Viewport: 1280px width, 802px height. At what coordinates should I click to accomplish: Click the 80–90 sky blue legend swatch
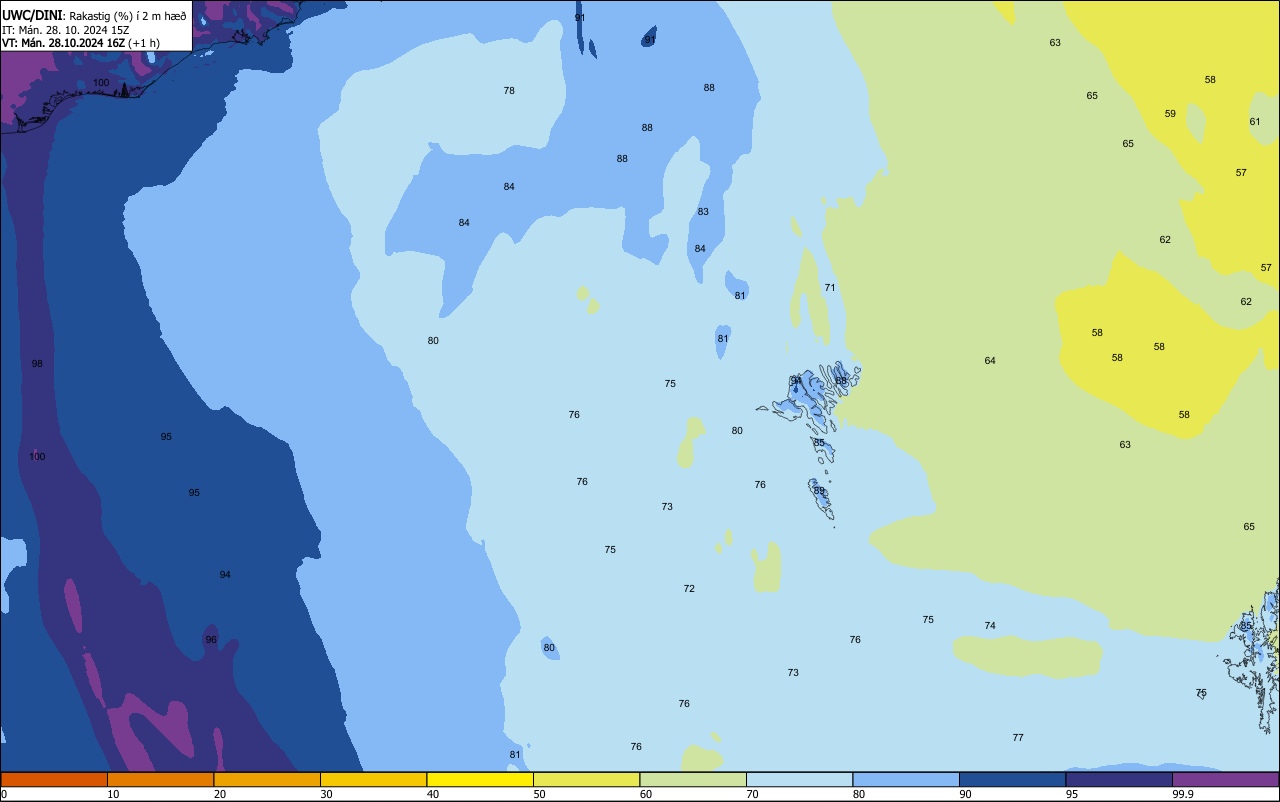click(x=906, y=779)
